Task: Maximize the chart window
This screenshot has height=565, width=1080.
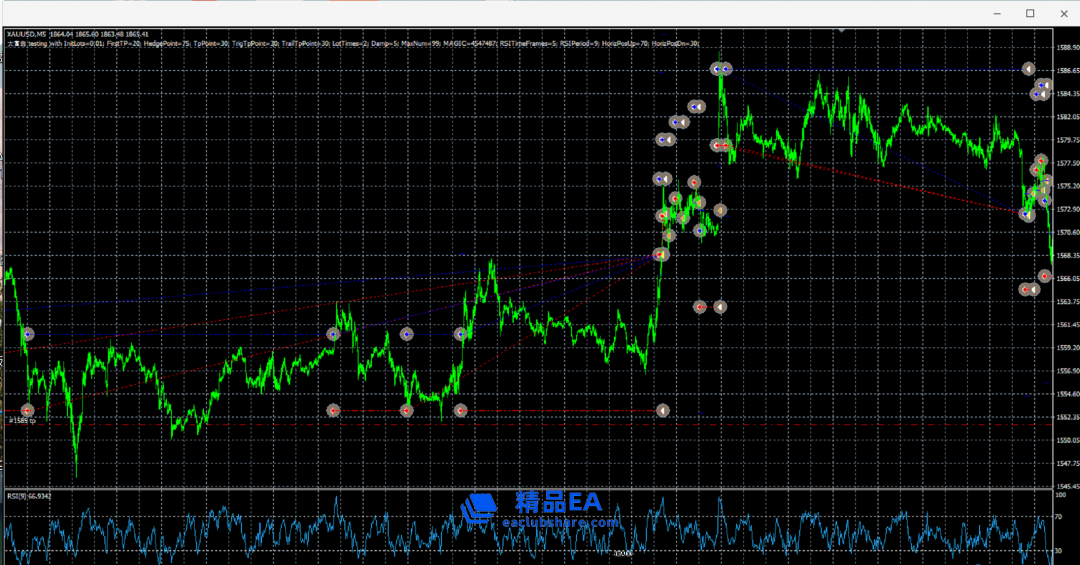Action: (x=1030, y=13)
